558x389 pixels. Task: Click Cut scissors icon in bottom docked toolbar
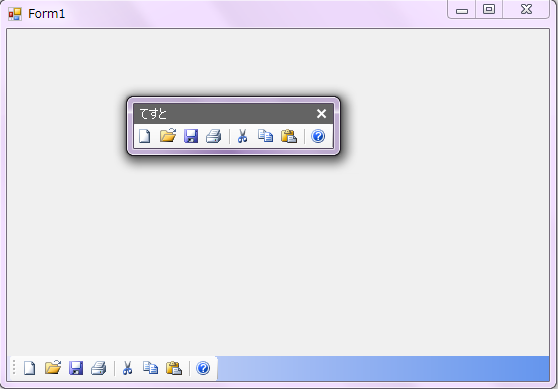127,368
